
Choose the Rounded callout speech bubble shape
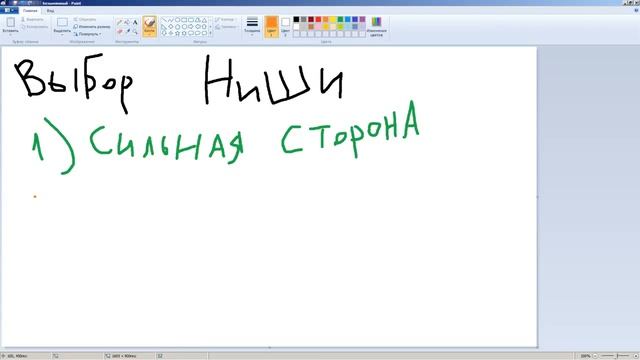(x=191, y=33)
